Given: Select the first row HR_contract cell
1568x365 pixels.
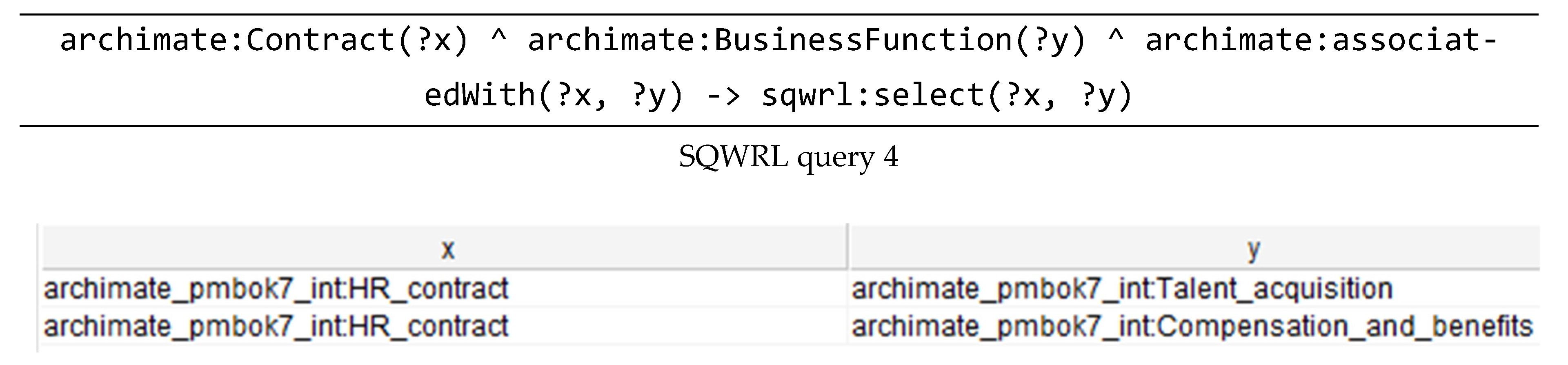Looking at the screenshot, I should (276, 289).
